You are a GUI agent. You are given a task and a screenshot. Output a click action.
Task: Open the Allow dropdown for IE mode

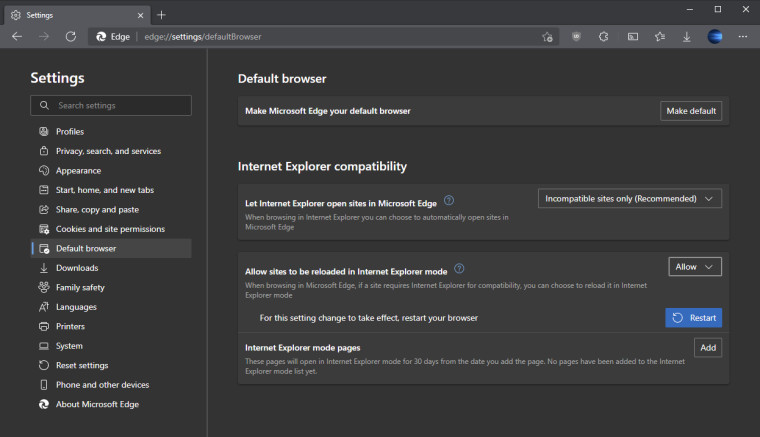coord(695,267)
